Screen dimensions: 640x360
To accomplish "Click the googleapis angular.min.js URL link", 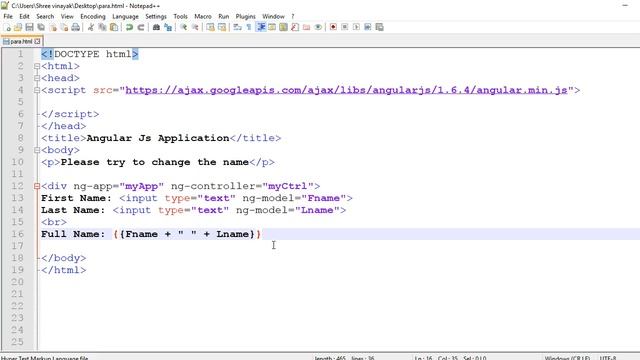I will click(346, 90).
